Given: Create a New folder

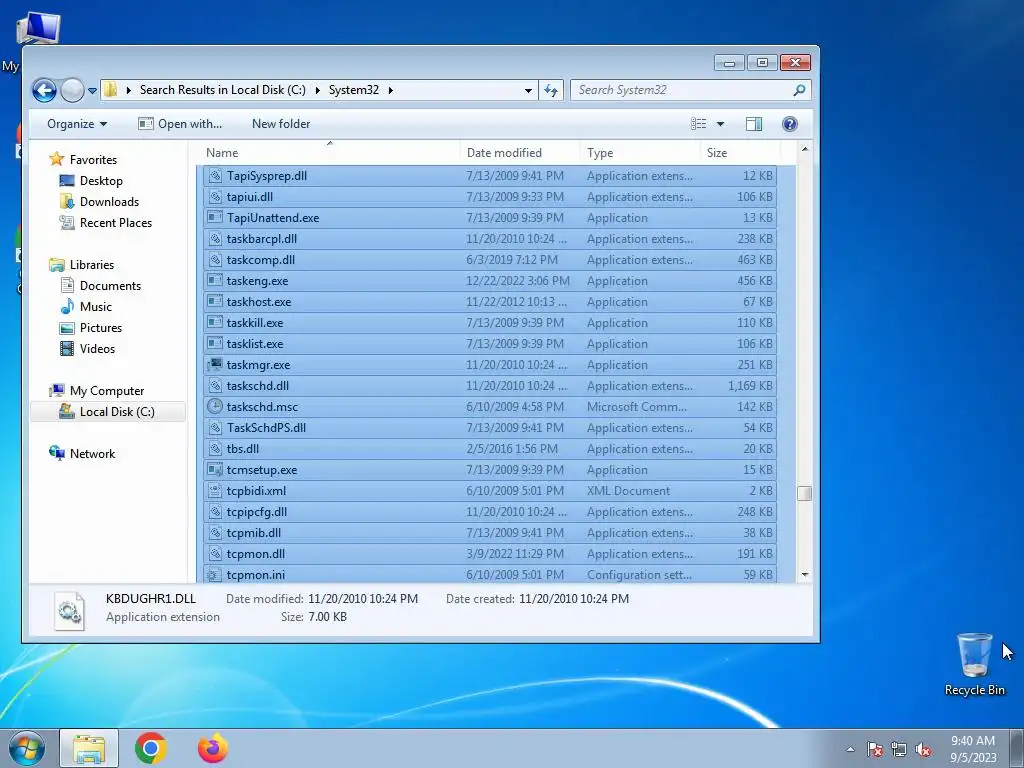Looking at the screenshot, I should pos(281,124).
